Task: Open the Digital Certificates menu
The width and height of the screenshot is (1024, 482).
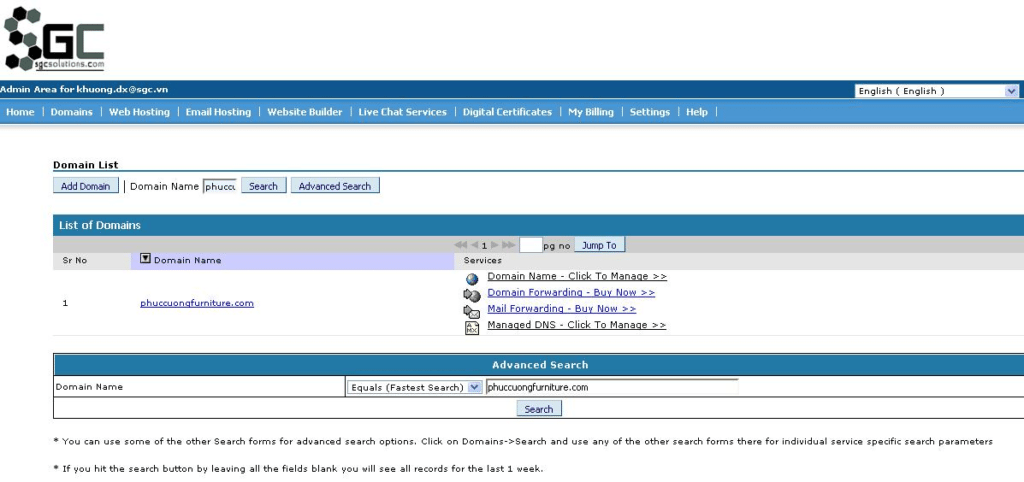Action: (x=507, y=112)
